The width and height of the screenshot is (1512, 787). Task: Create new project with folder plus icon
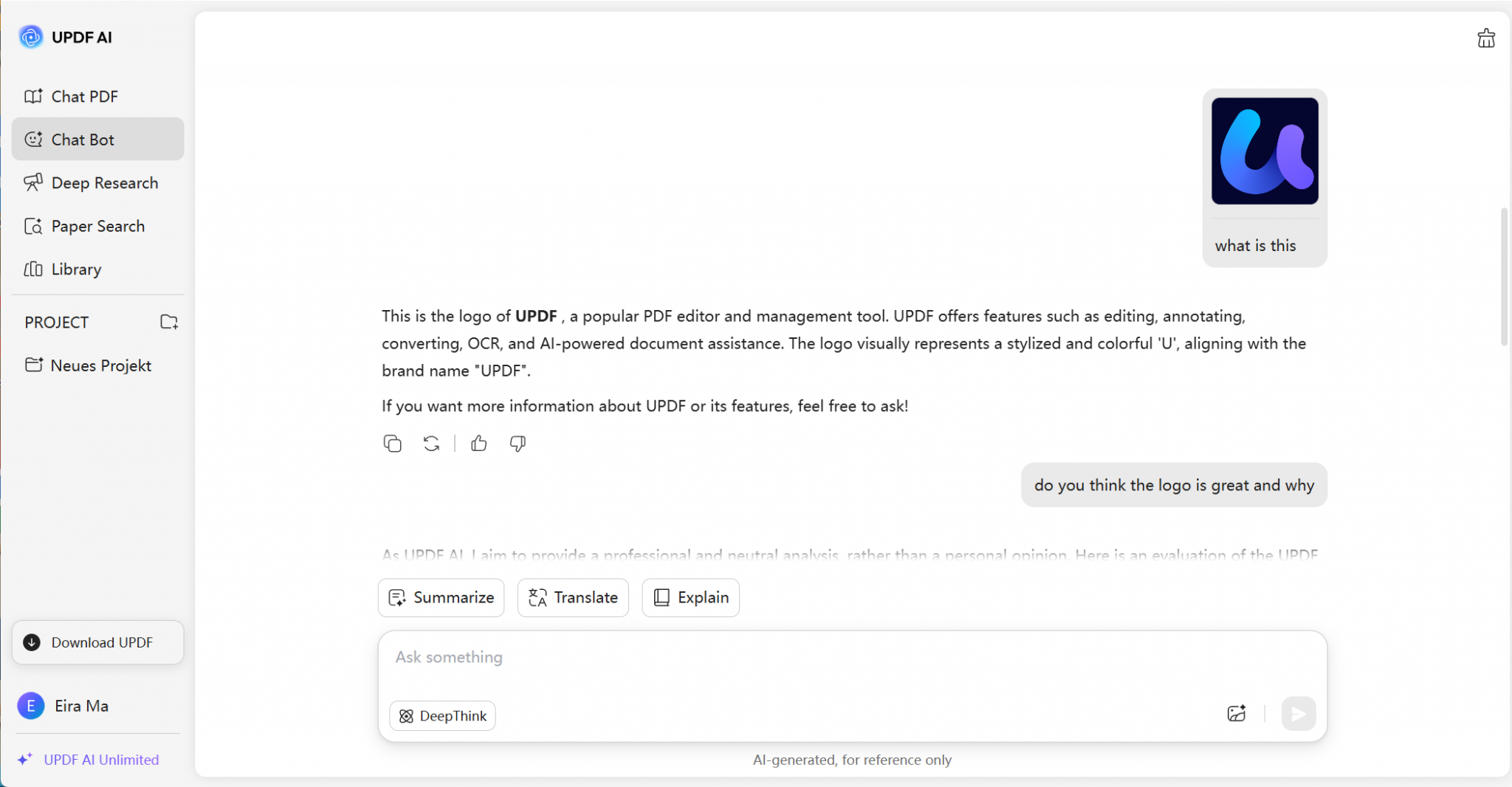[169, 322]
